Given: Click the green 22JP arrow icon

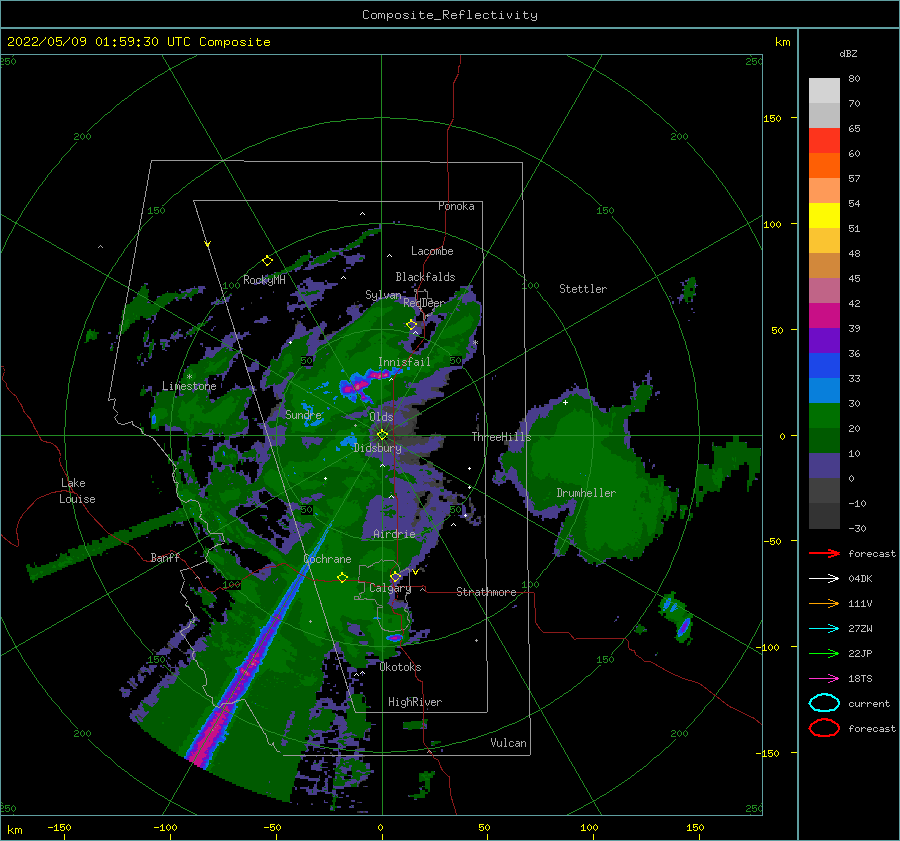Looking at the screenshot, I should tap(824, 653).
